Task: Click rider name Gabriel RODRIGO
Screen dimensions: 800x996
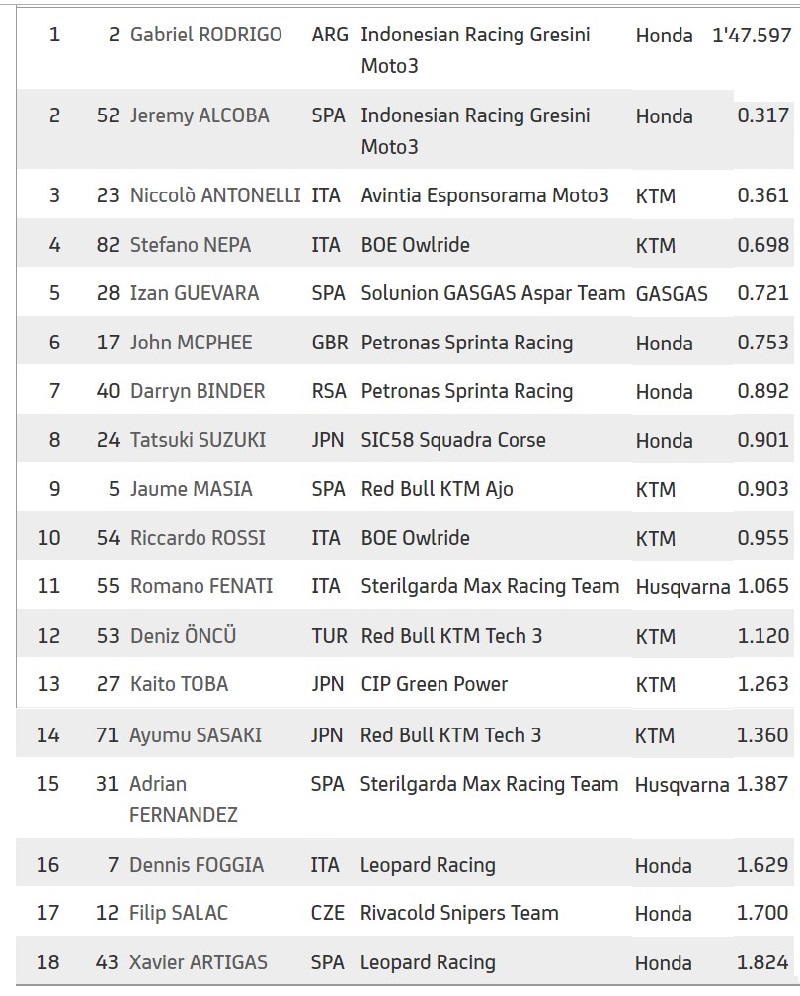Action: click(205, 34)
